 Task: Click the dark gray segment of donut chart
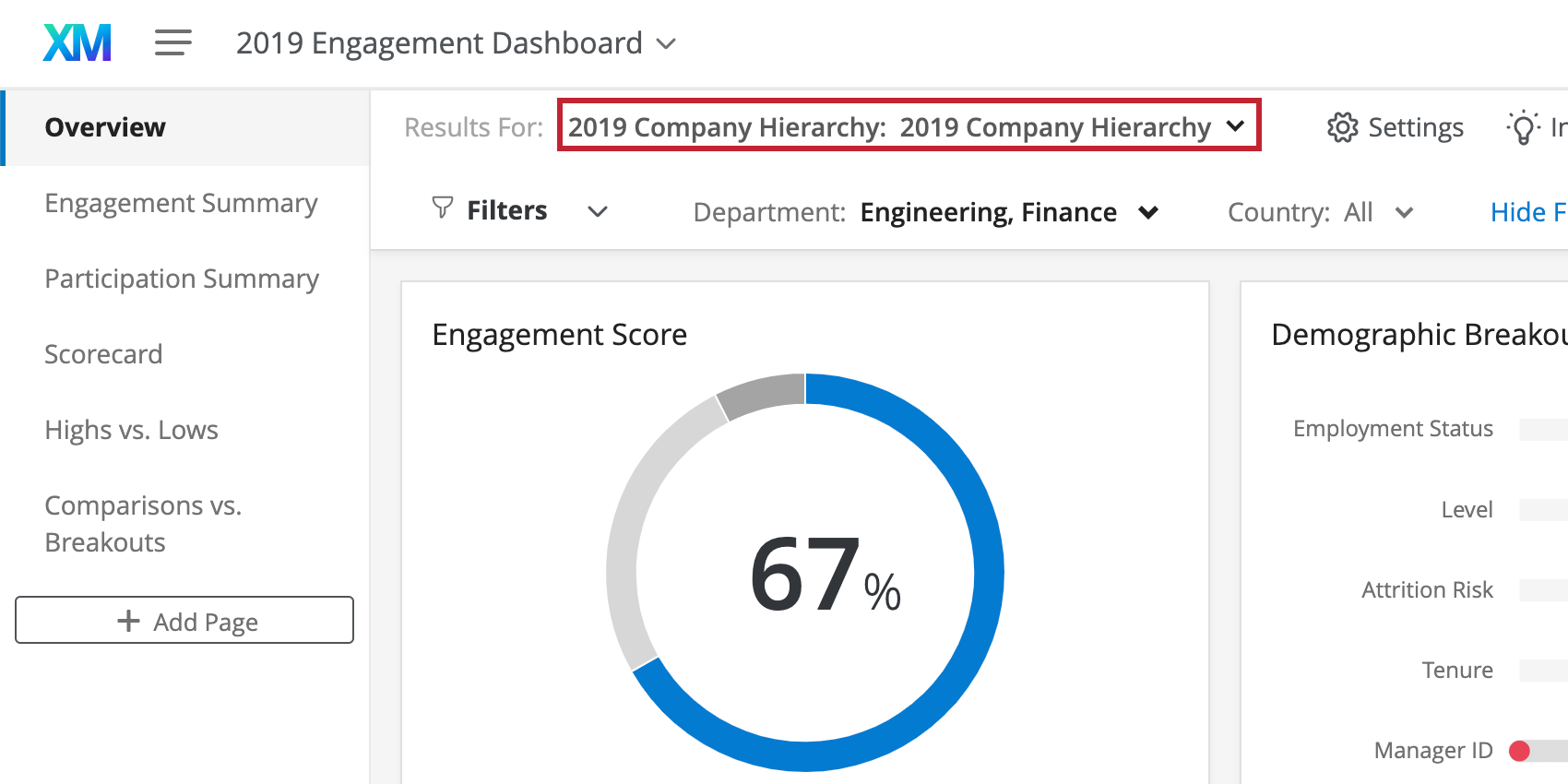[765, 394]
